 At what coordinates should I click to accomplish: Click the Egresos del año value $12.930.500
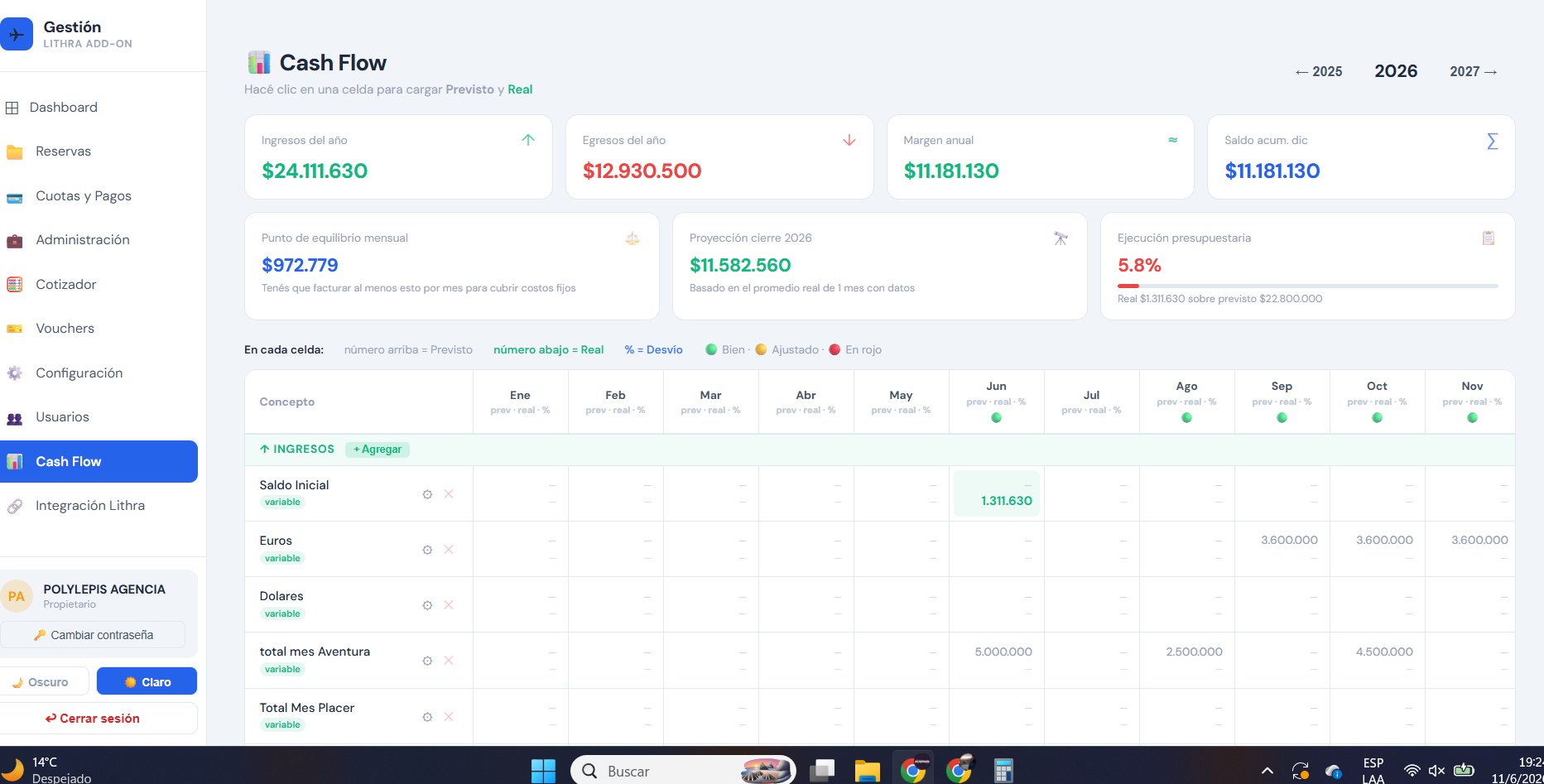click(x=642, y=171)
